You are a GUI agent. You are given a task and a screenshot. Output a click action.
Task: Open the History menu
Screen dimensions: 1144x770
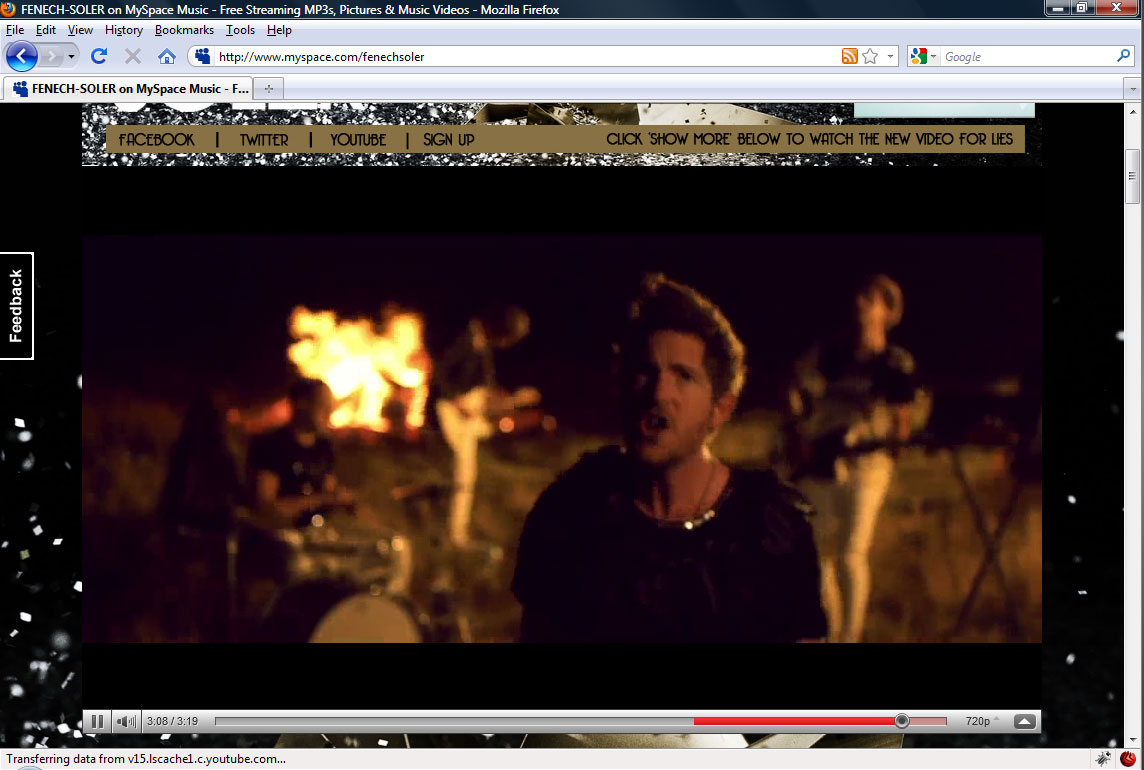click(123, 30)
